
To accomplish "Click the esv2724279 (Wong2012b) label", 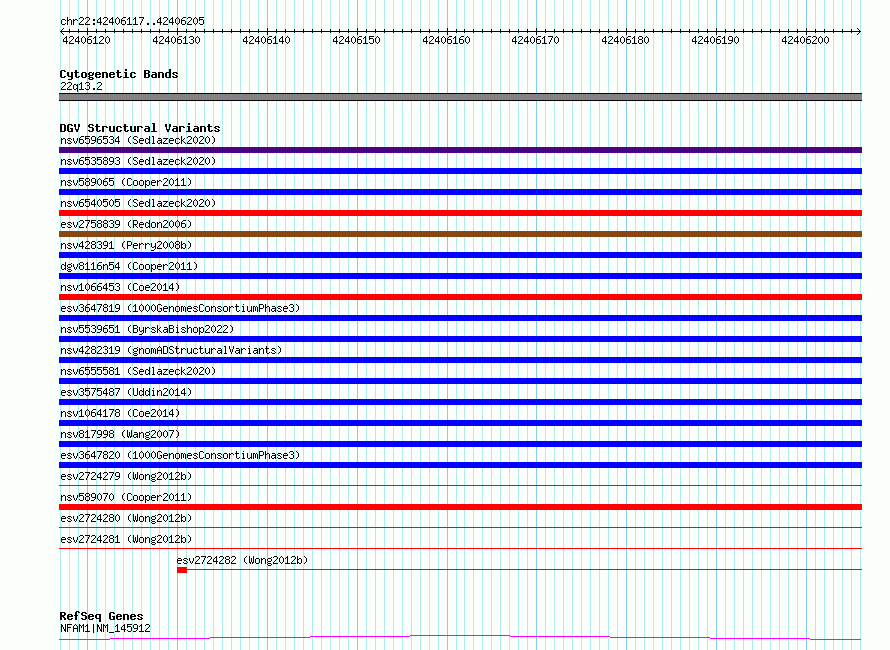I will pos(126,476).
